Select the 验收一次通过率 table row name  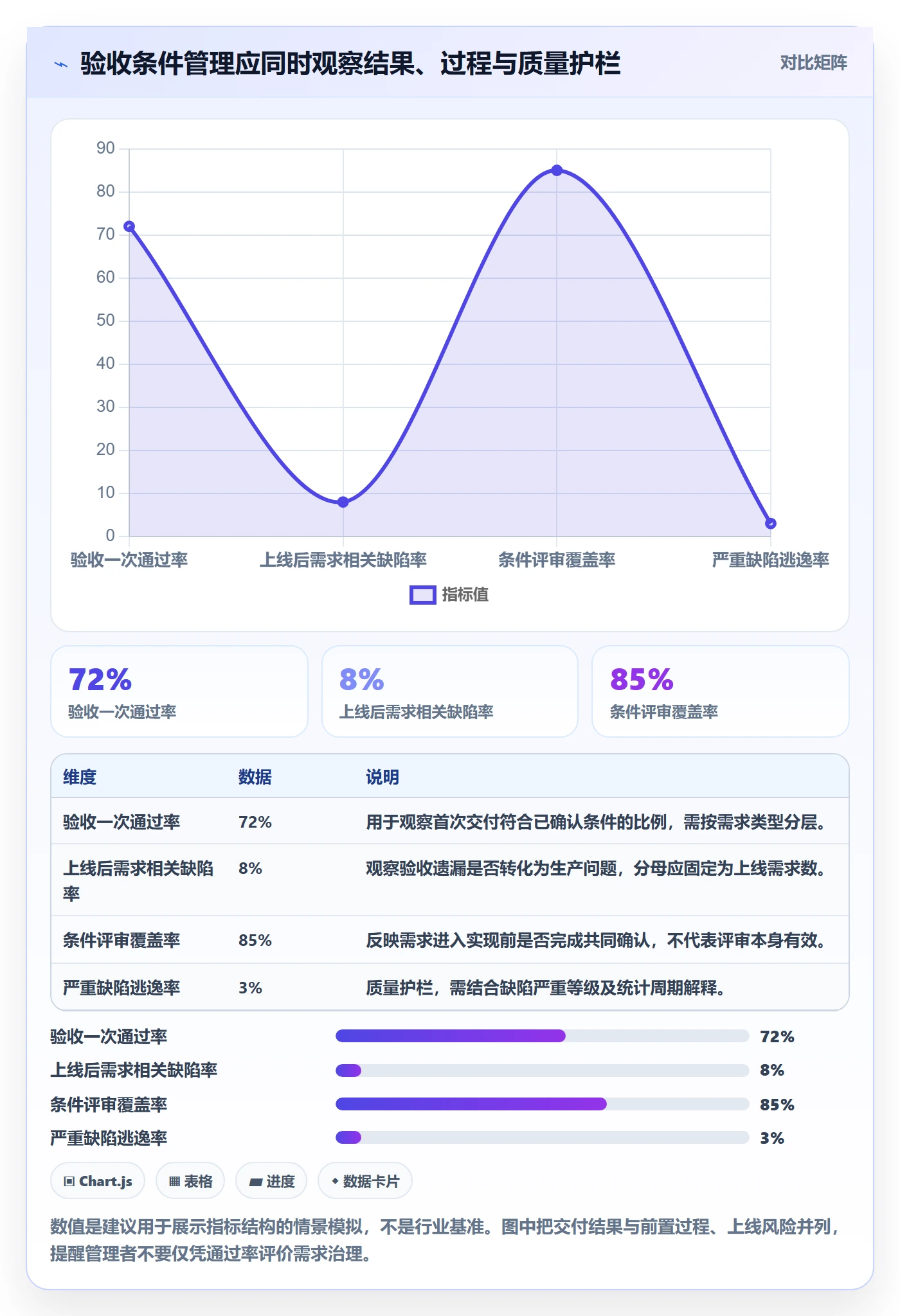coord(122,822)
